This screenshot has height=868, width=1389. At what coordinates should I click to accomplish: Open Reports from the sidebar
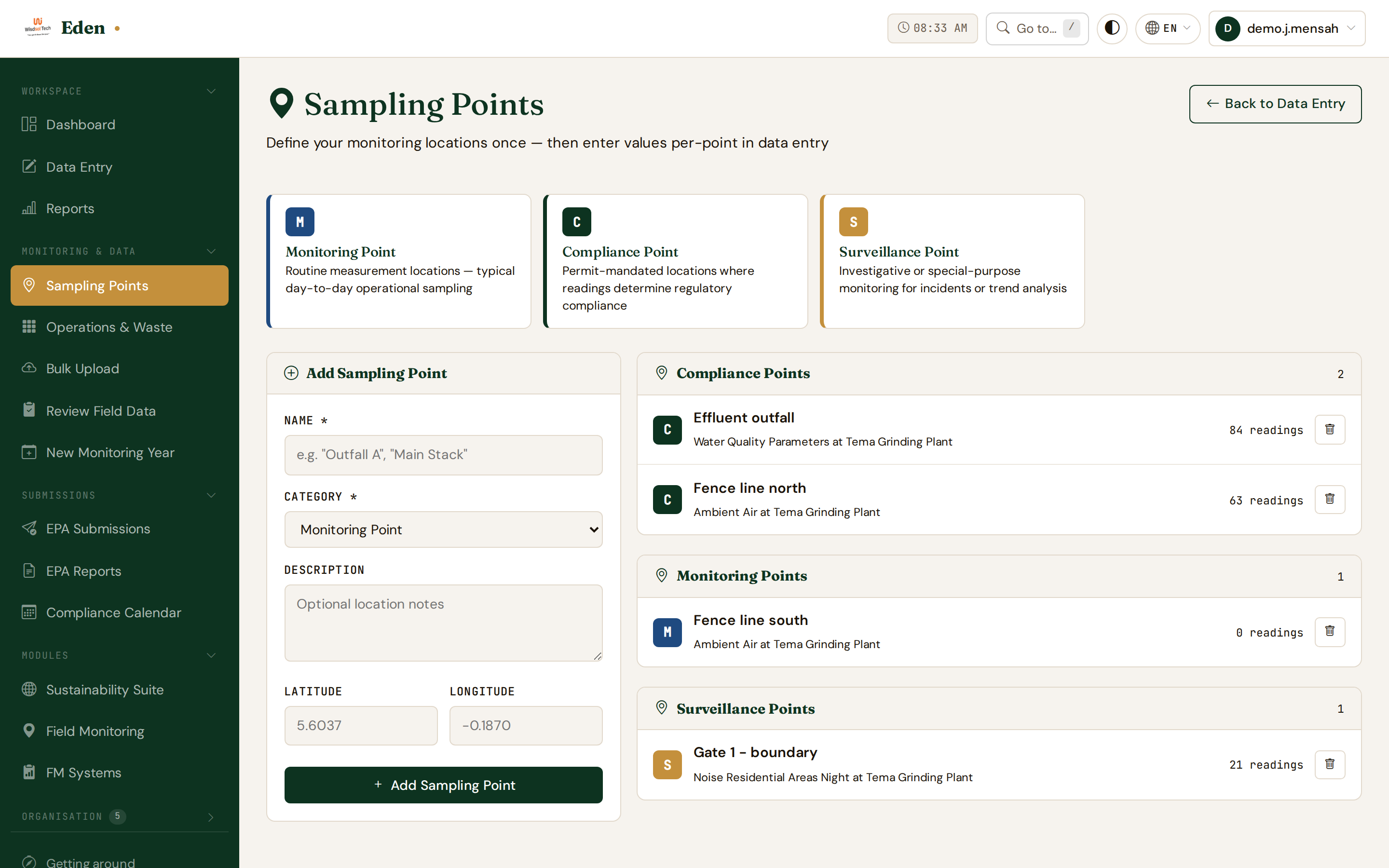120,208
